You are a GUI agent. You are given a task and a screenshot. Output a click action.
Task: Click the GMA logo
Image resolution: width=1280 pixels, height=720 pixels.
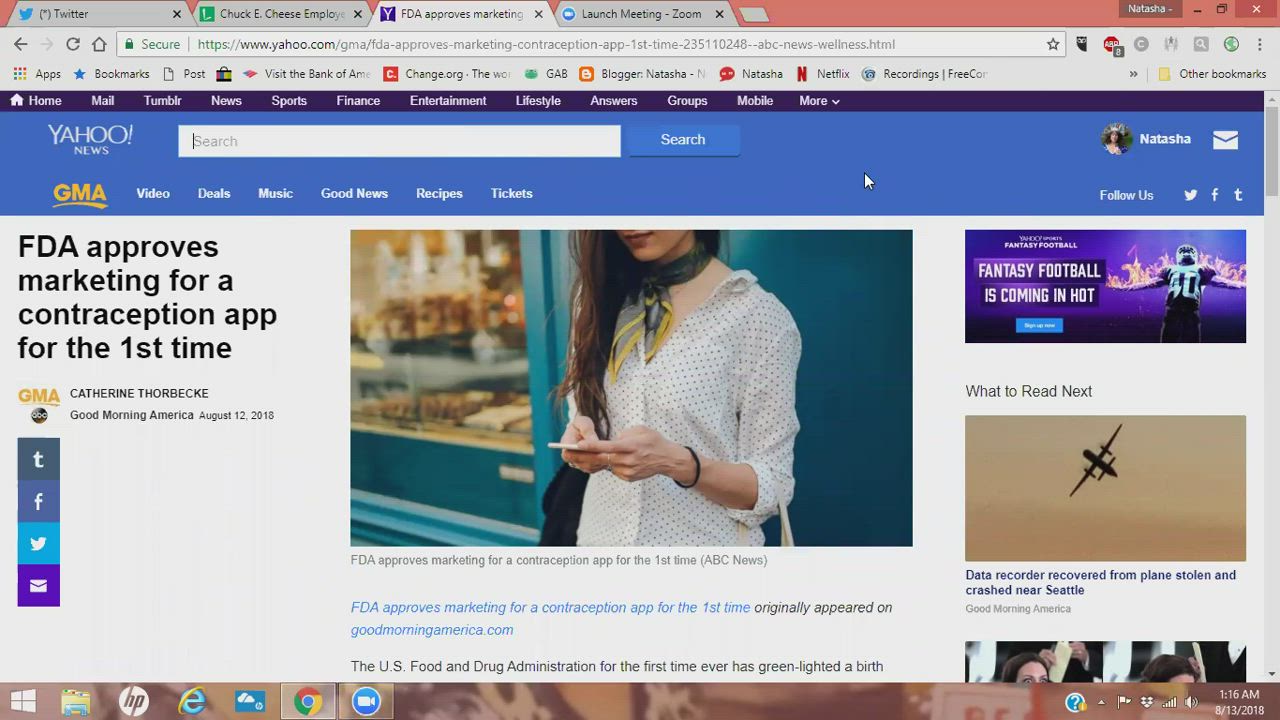click(80, 194)
